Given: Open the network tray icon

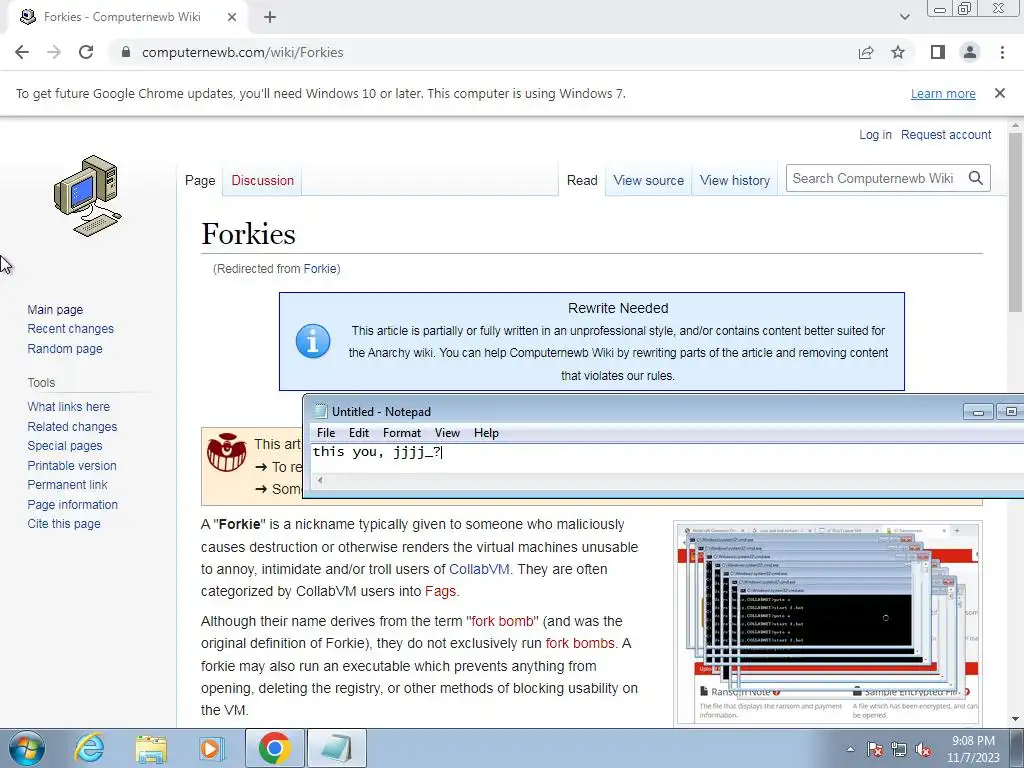Looking at the screenshot, I should pyautogui.click(x=899, y=749).
